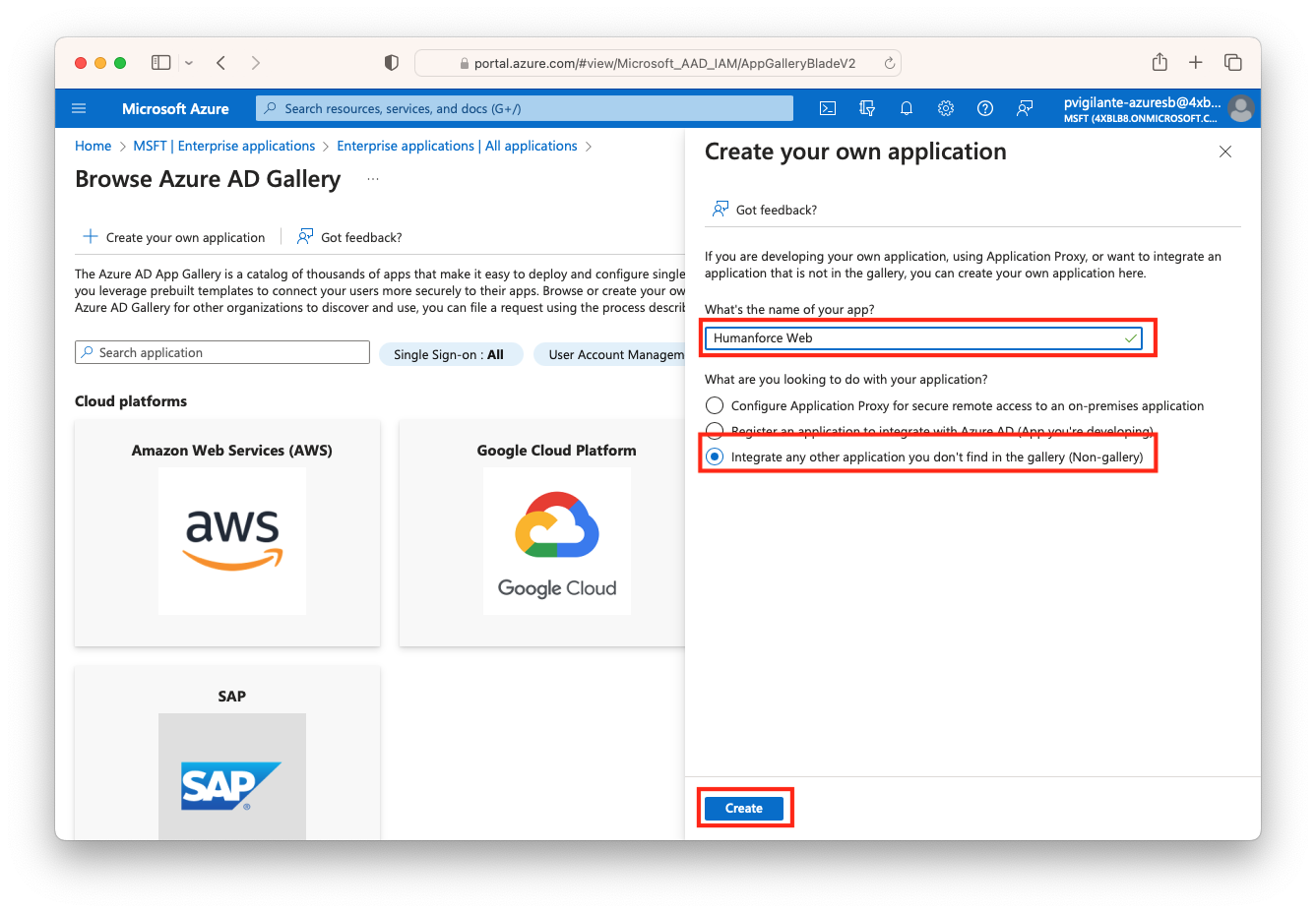Select Register an application radio option
Screen dimensions: 1316x913
[x=715, y=431]
